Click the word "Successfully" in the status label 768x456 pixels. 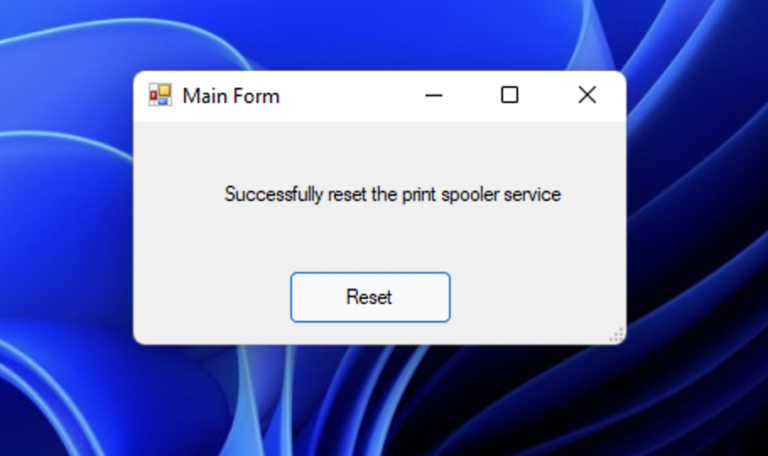(274, 195)
